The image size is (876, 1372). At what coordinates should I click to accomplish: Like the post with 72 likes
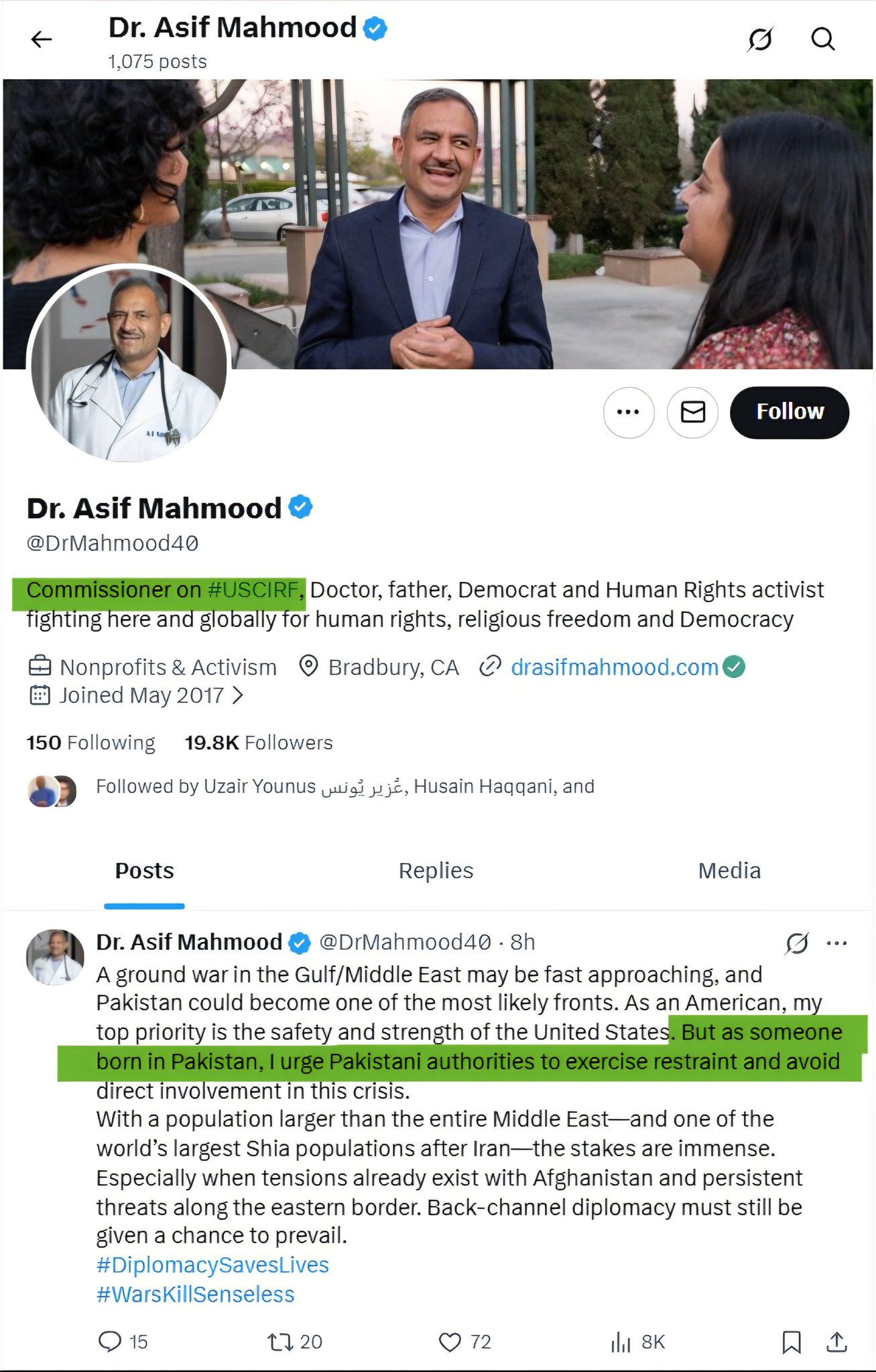tap(450, 1341)
